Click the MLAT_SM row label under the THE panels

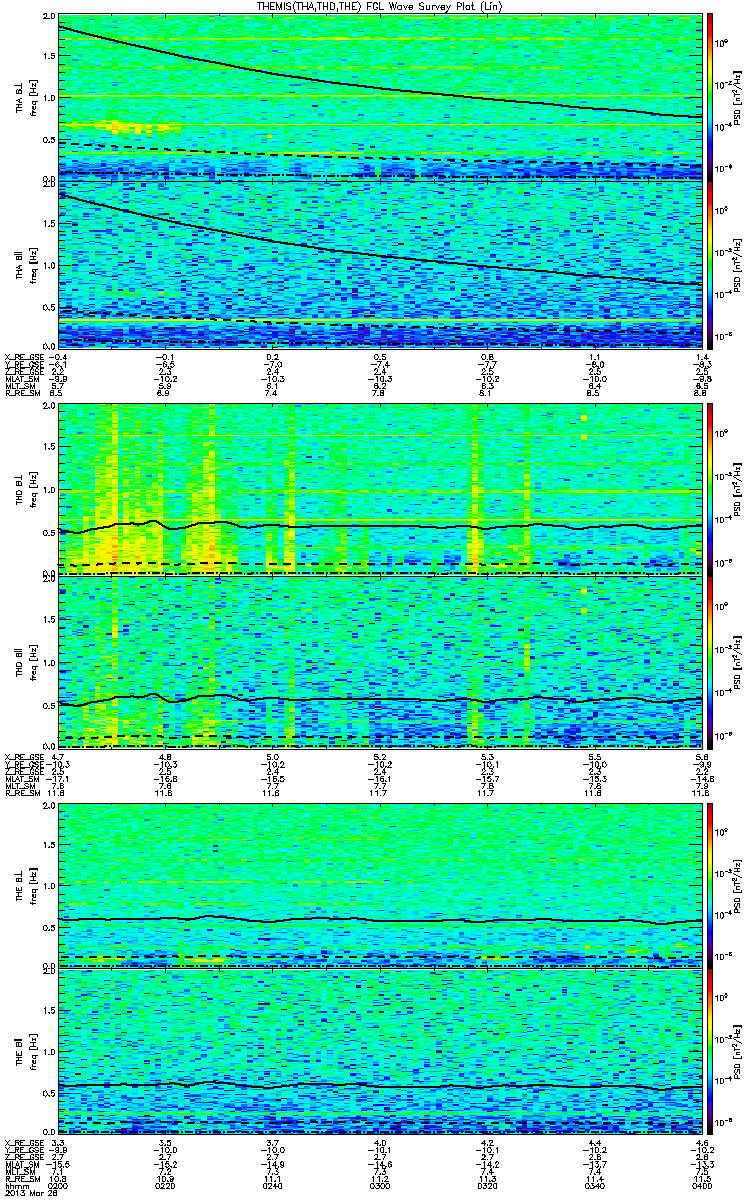tap(21, 1164)
